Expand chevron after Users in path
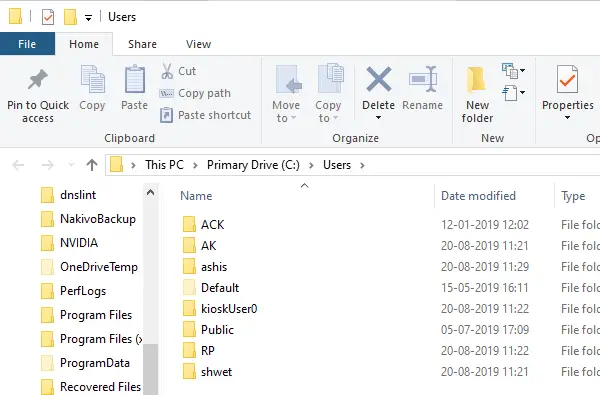The image size is (600, 395). (362, 165)
